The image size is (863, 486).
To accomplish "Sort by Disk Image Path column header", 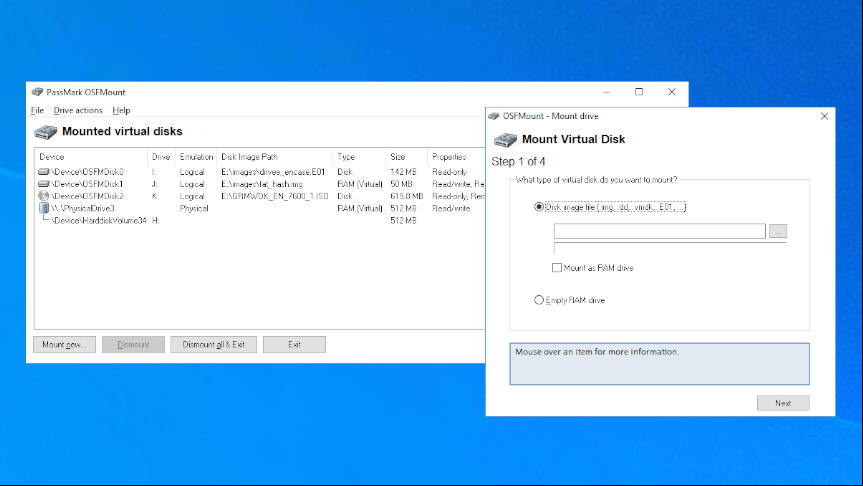I will point(275,157).
